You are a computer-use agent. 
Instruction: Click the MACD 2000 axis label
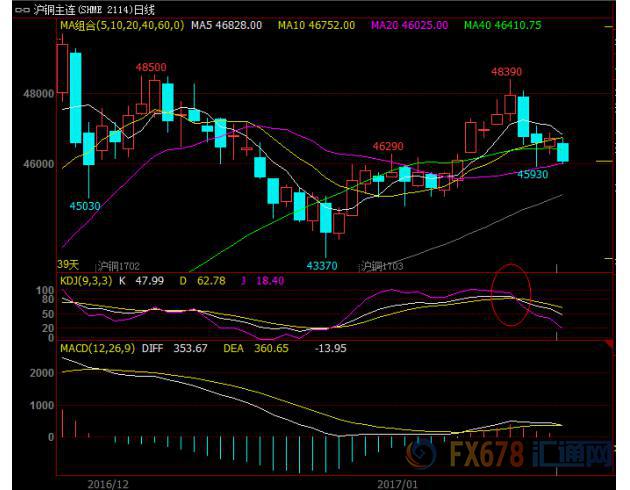point(42,373)
